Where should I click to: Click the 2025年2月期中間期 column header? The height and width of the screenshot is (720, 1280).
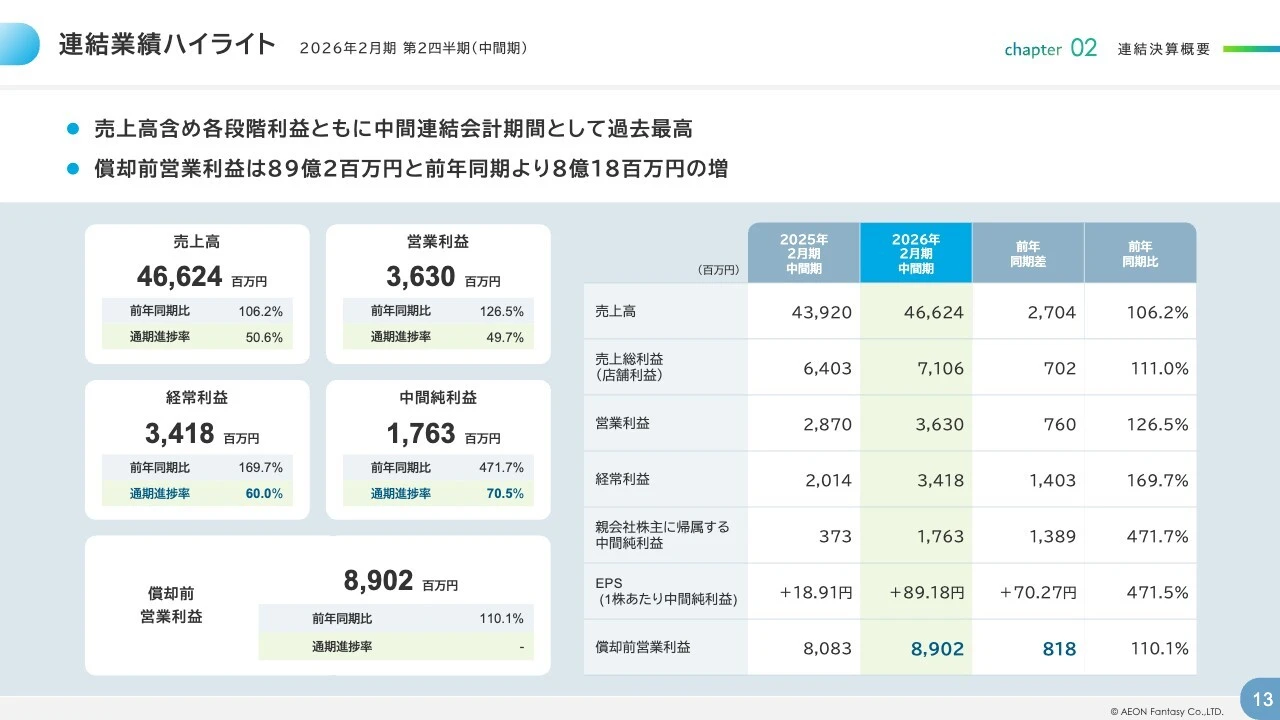pos(804,252)
